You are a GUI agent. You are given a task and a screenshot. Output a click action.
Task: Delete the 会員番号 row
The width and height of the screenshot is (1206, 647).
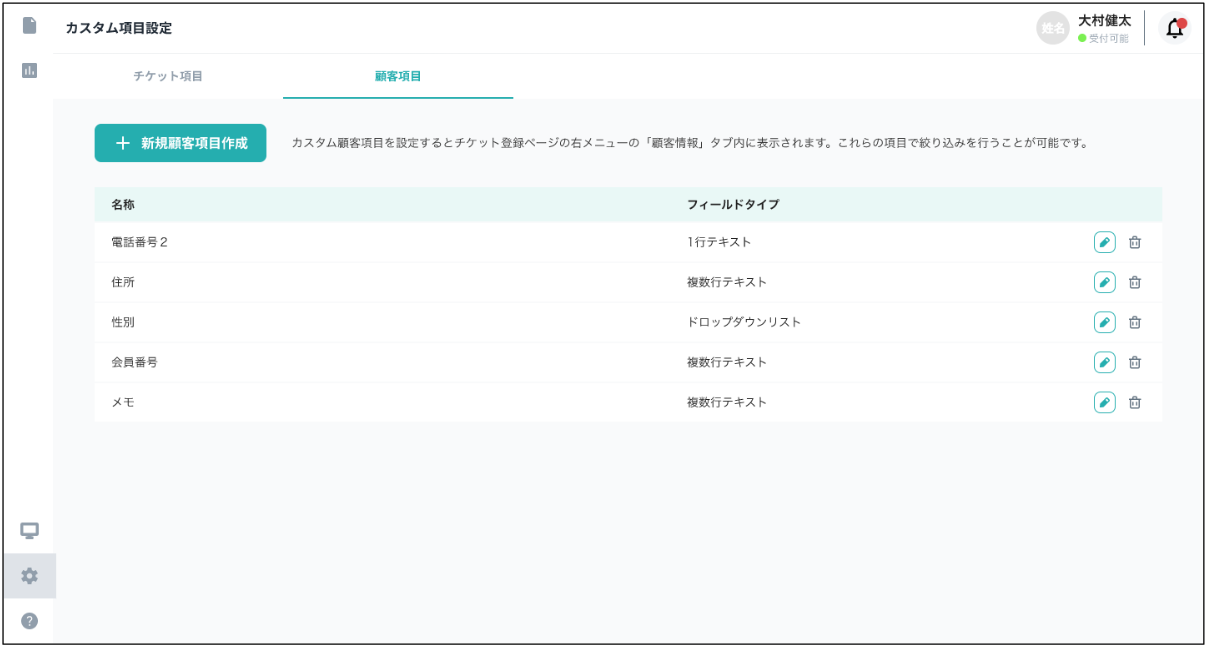[x=1135, y=362]
